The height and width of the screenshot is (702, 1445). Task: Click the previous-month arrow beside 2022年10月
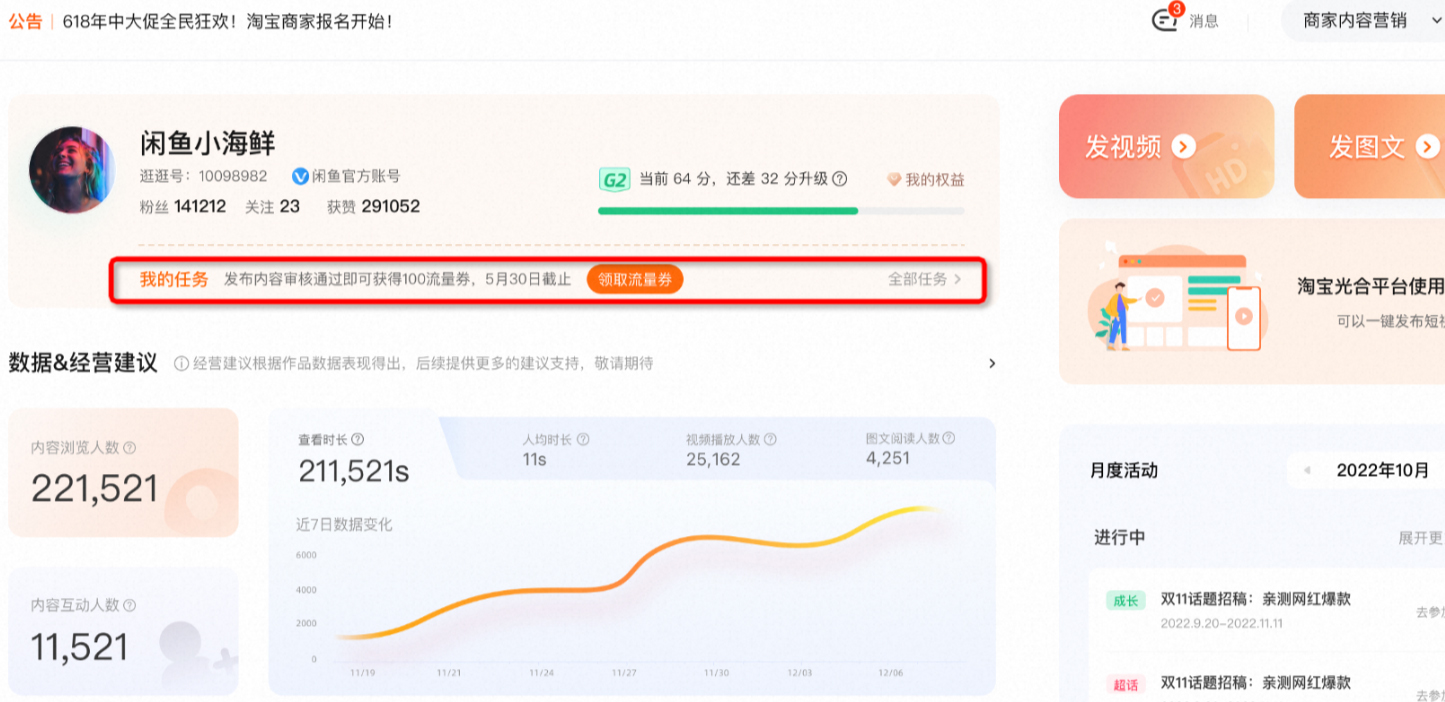(1307, 471)
